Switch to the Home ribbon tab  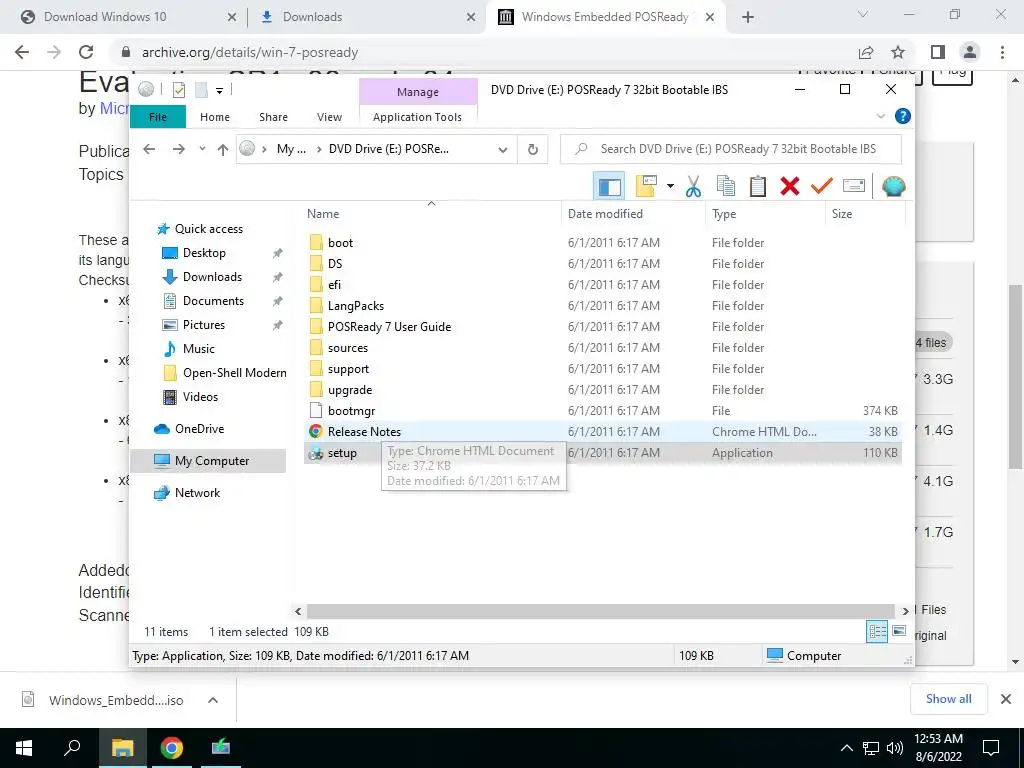(215, 117)
